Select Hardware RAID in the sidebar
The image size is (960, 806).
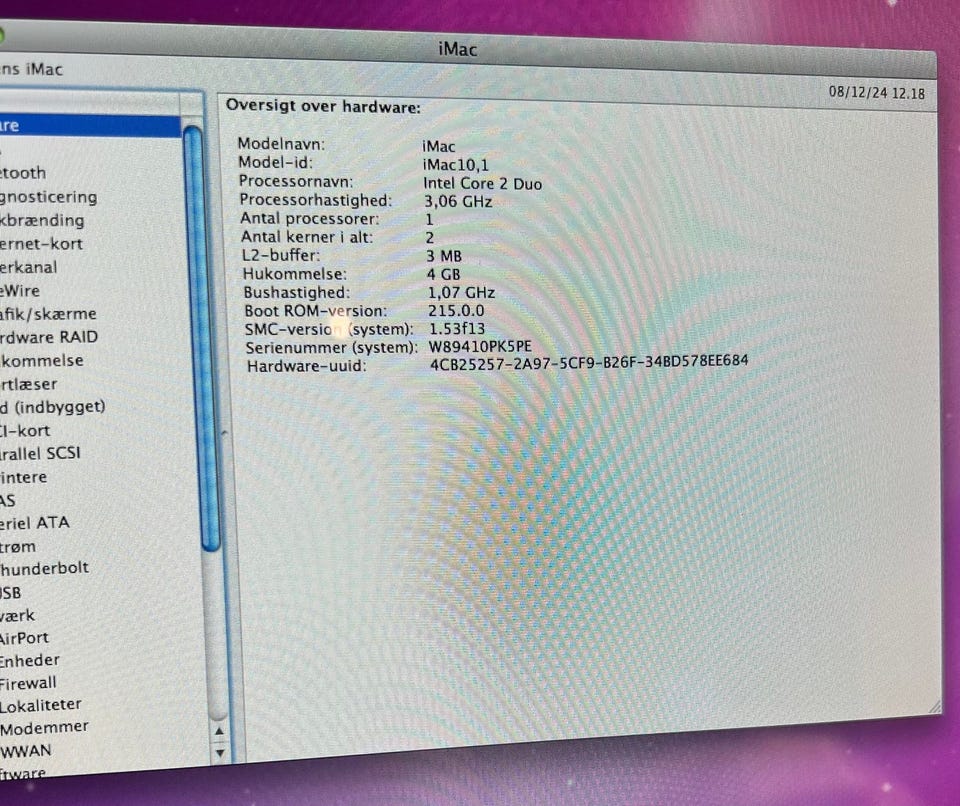[x=48, y=337]
